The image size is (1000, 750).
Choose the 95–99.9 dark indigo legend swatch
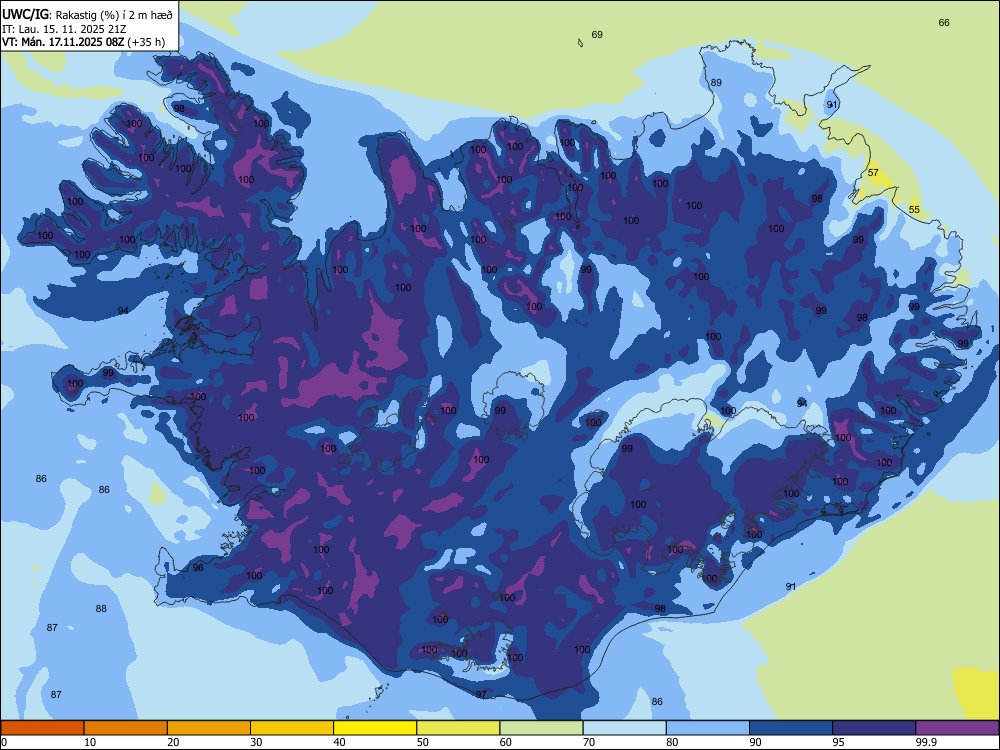coord(874,728)
